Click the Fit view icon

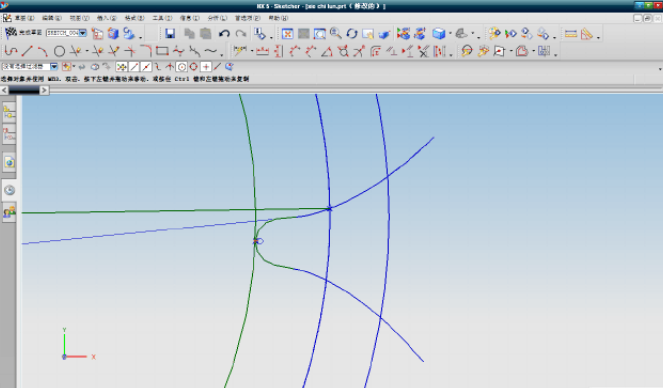coord(288,33)
